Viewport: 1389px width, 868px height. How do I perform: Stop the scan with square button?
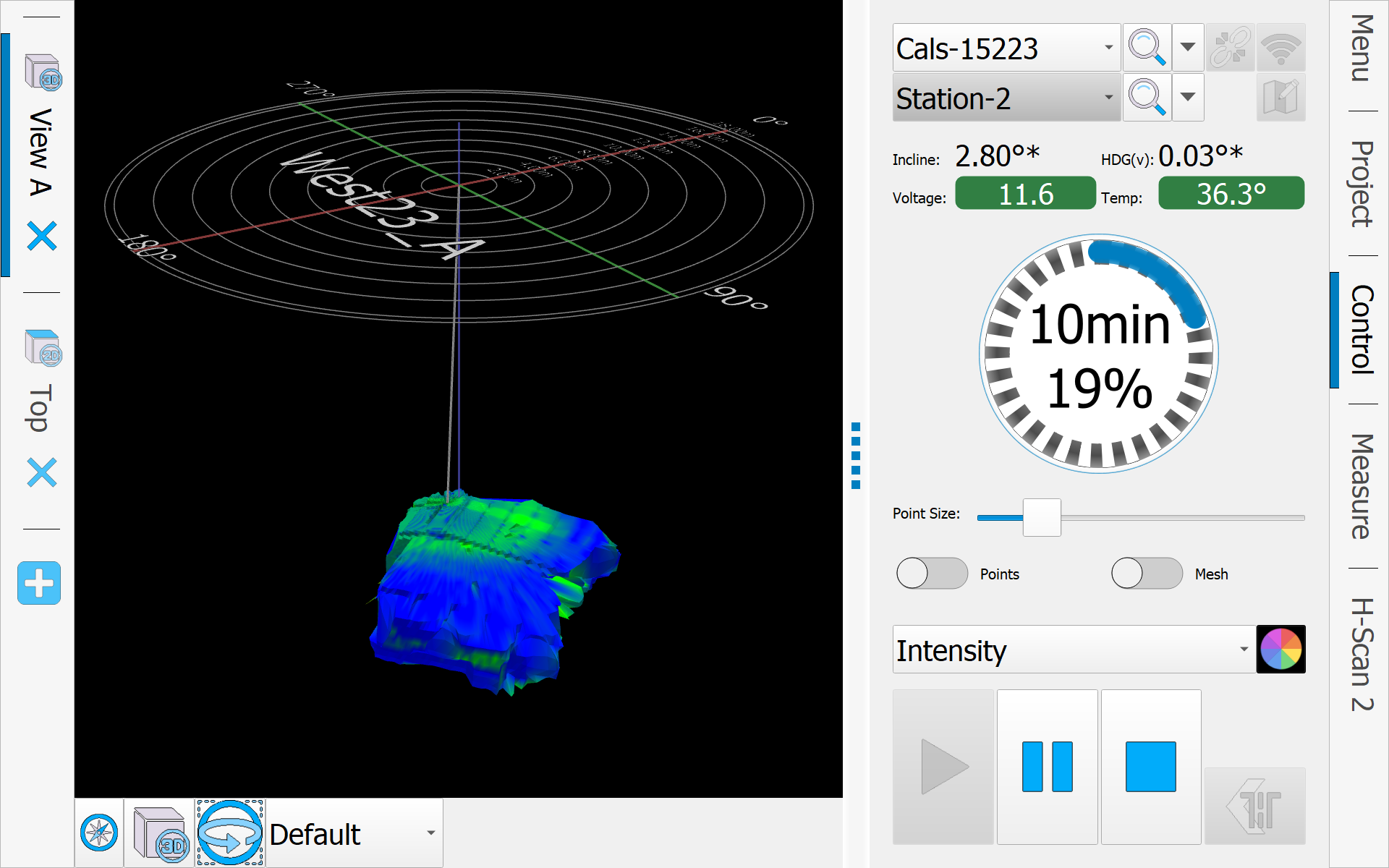pos(1150,767)
